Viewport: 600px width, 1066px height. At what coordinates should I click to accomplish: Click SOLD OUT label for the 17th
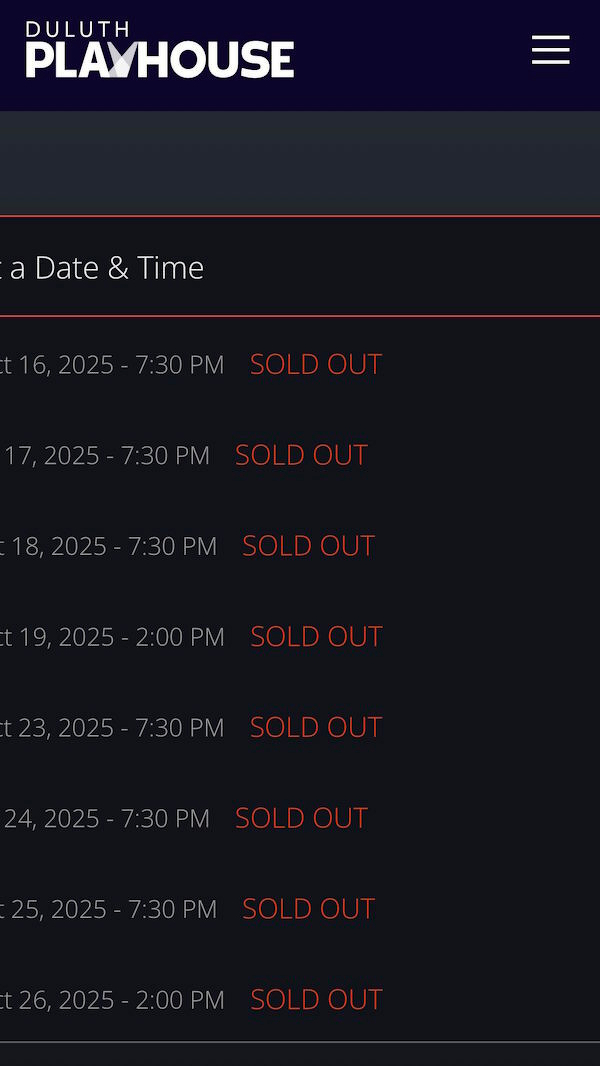coord(301,456)
